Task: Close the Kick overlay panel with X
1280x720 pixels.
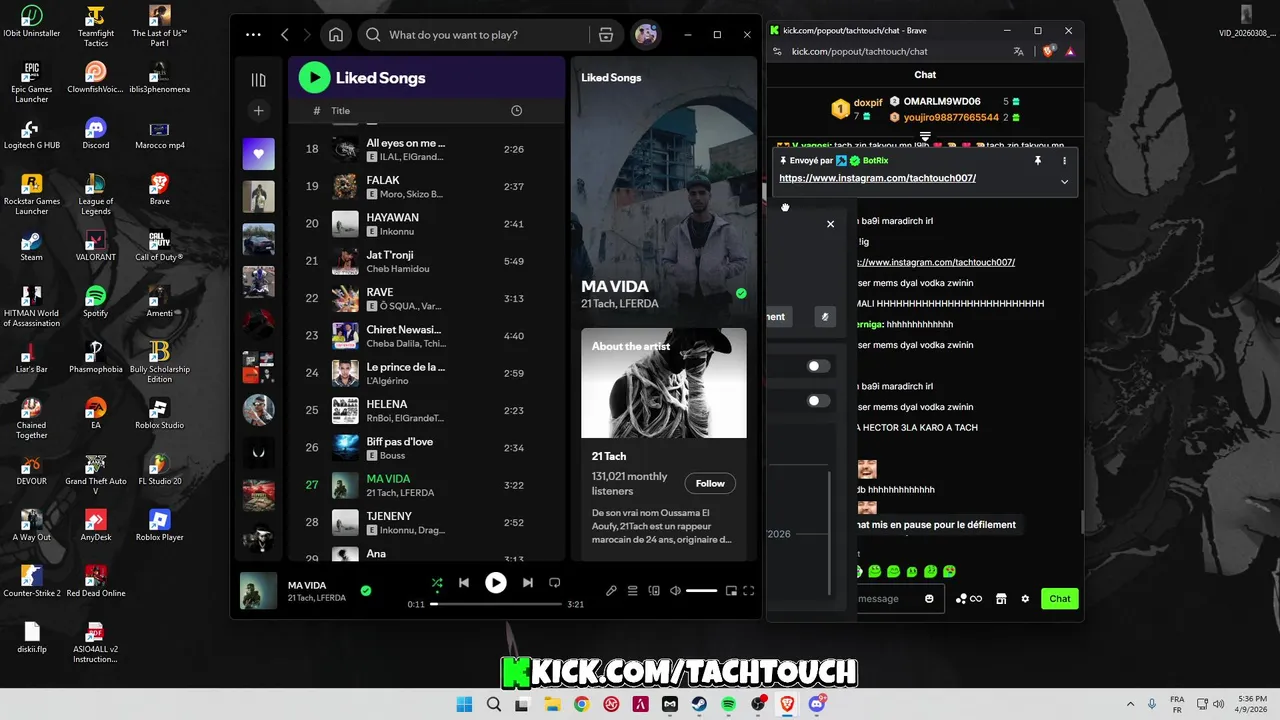Action: click(830, 224)
